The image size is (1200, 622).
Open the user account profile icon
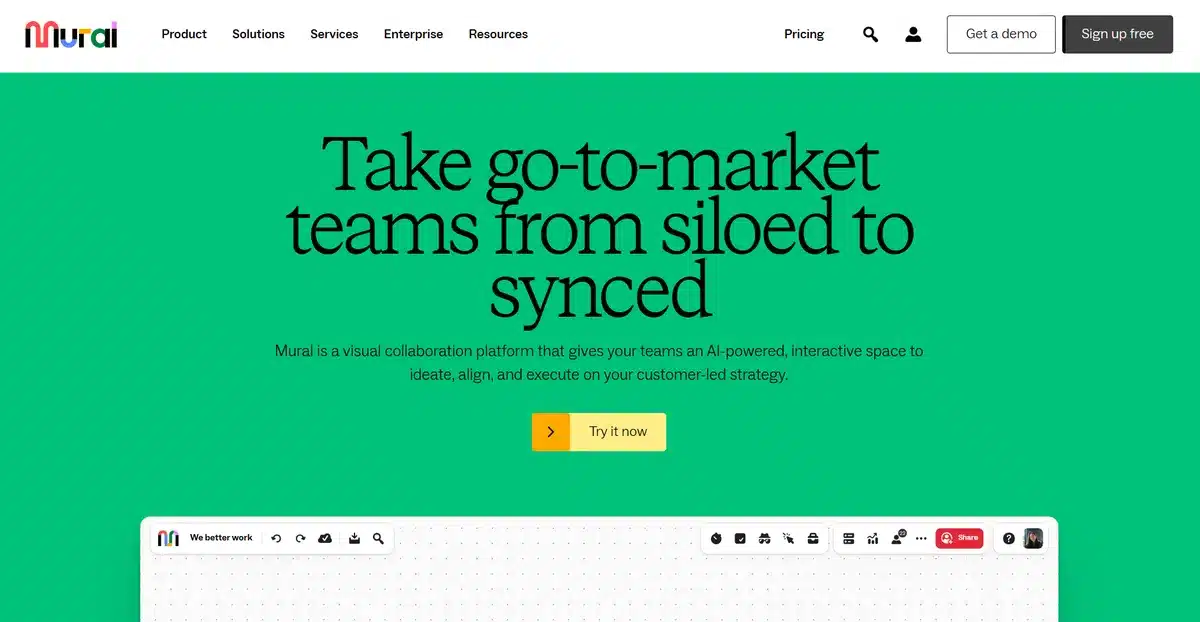[913, 34]
